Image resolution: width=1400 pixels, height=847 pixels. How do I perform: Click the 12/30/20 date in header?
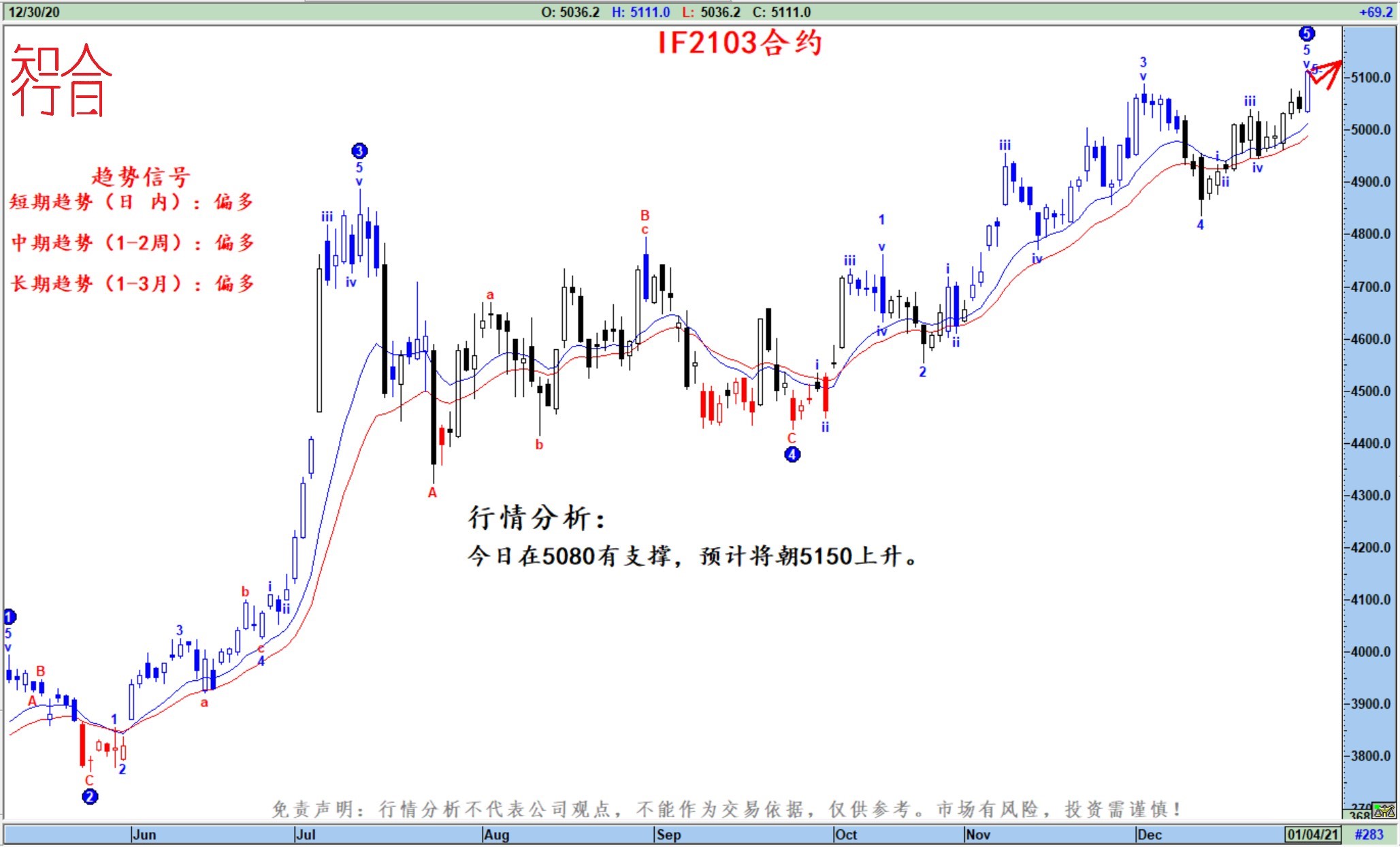coord(34,12)
